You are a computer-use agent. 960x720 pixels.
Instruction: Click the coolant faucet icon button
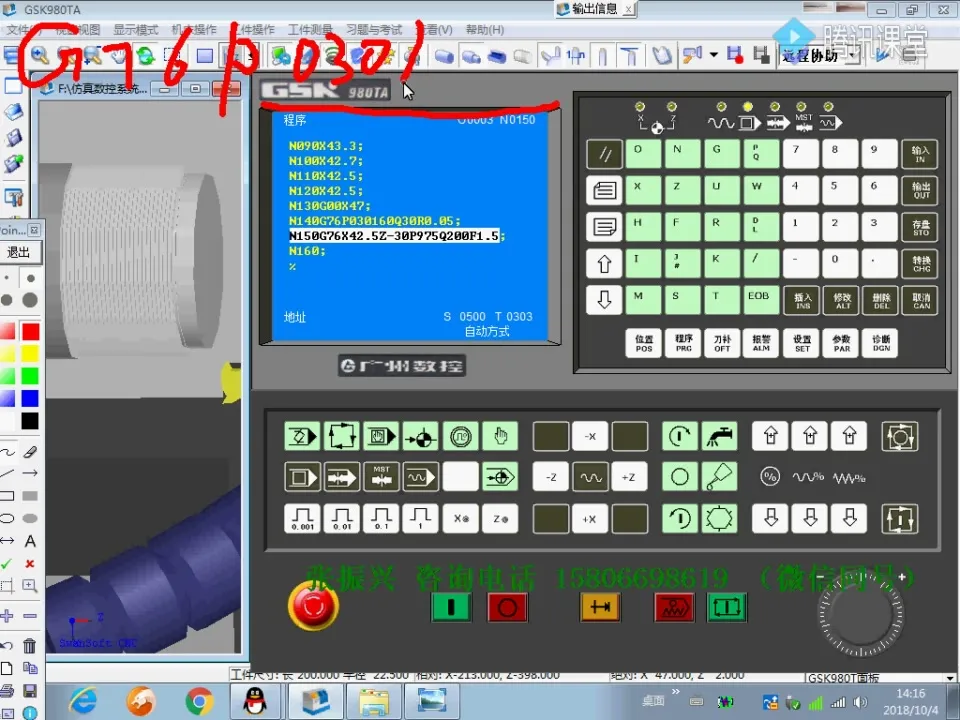point(719,437)
